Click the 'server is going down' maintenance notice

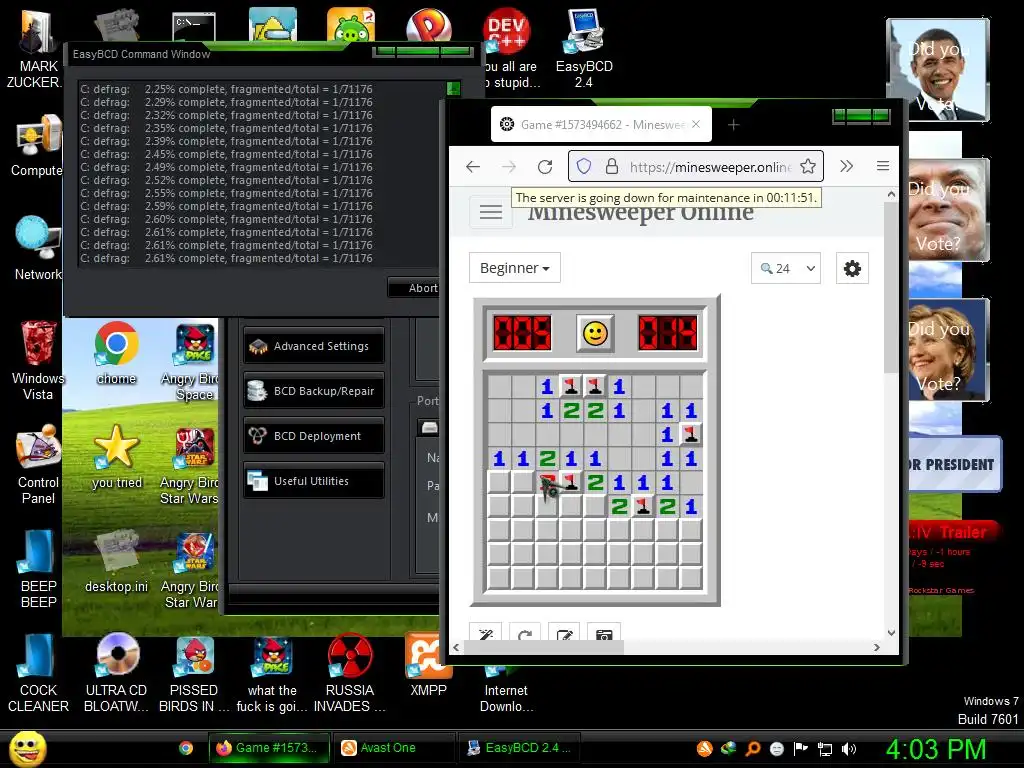point(666,197)
